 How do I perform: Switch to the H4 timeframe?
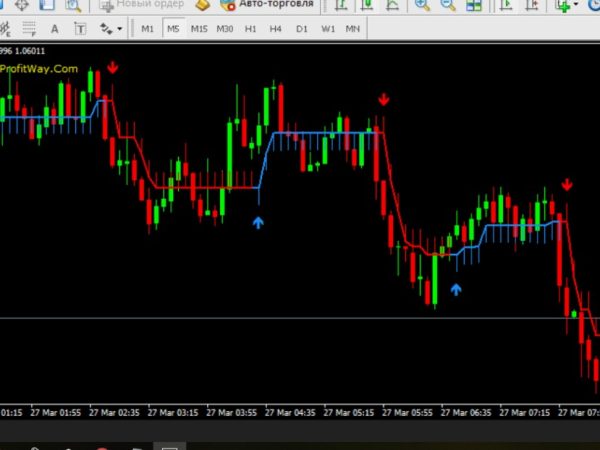[x=276, y=29]
